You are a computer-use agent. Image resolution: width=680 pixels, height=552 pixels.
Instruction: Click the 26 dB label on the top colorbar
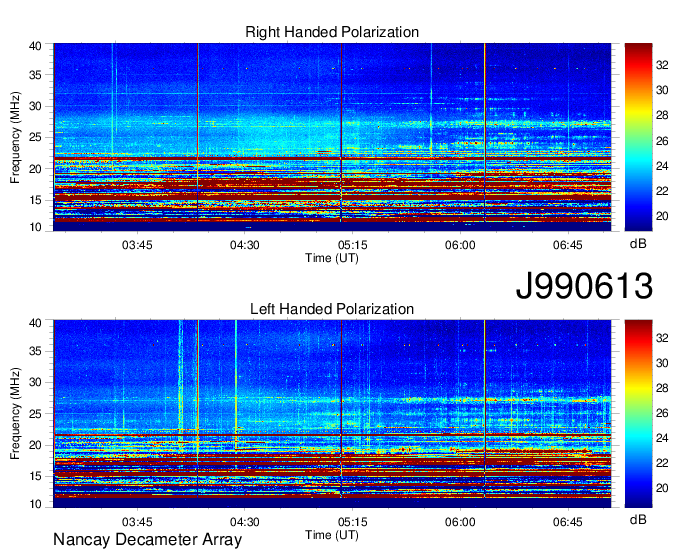pos(662,140)
